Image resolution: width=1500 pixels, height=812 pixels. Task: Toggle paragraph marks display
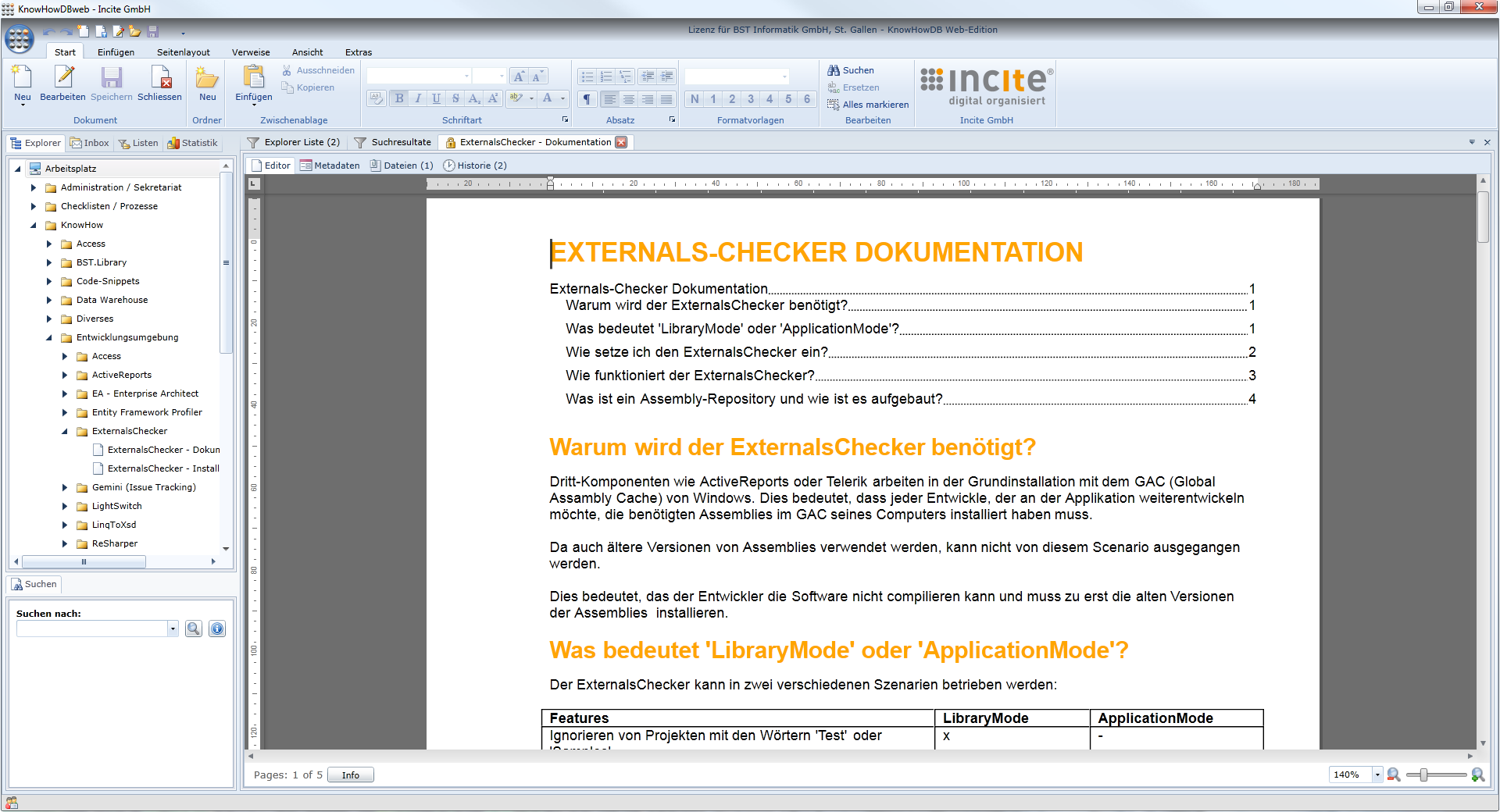coord(587,99)
